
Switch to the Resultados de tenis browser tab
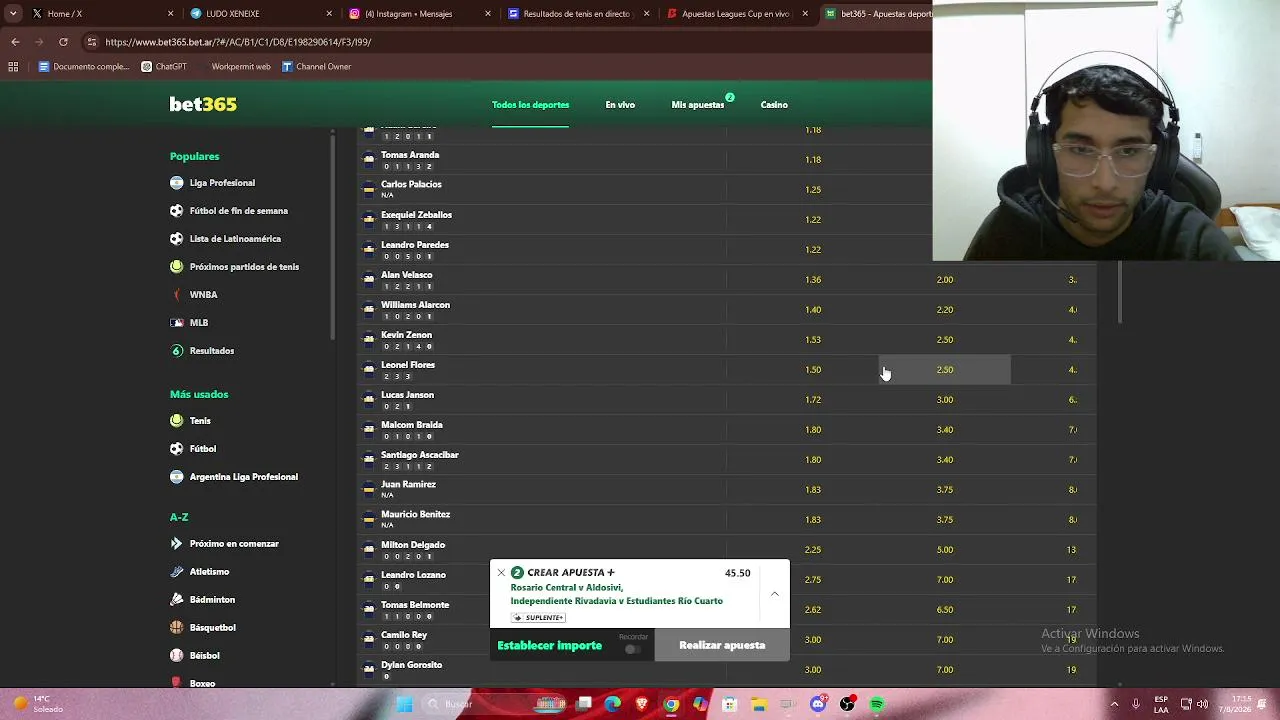578,14
